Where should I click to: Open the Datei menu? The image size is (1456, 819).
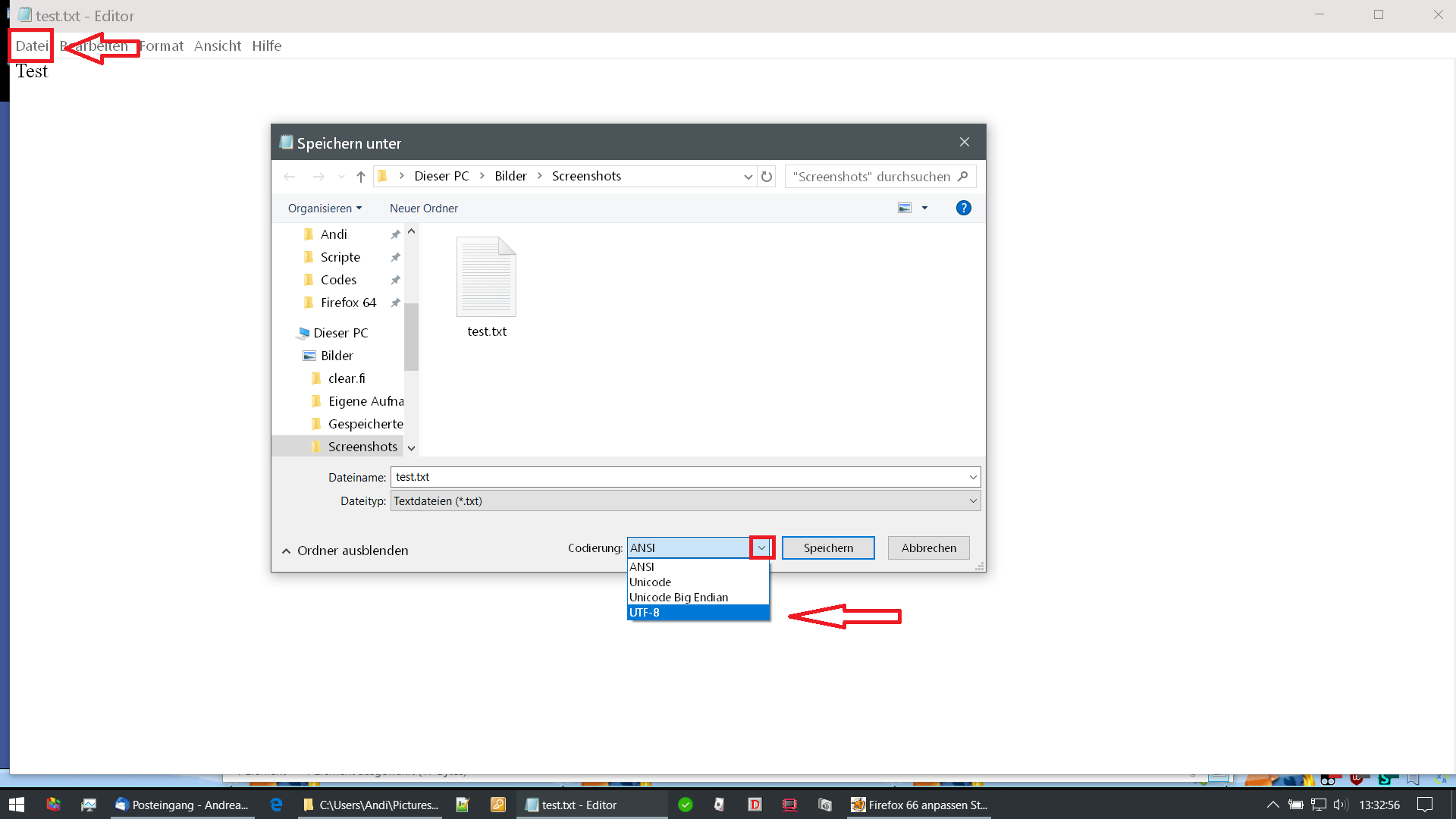click(32, 45)
